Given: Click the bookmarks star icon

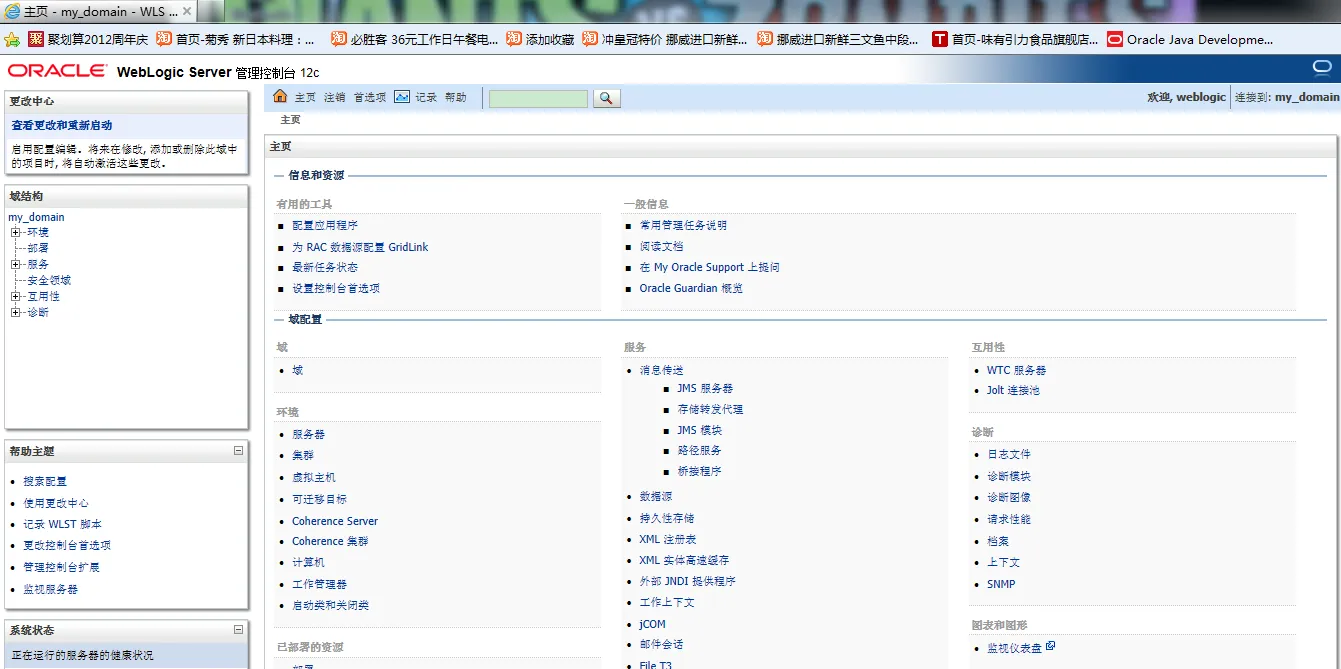Looking at the screenshot, I should click(x=12, y=40).
